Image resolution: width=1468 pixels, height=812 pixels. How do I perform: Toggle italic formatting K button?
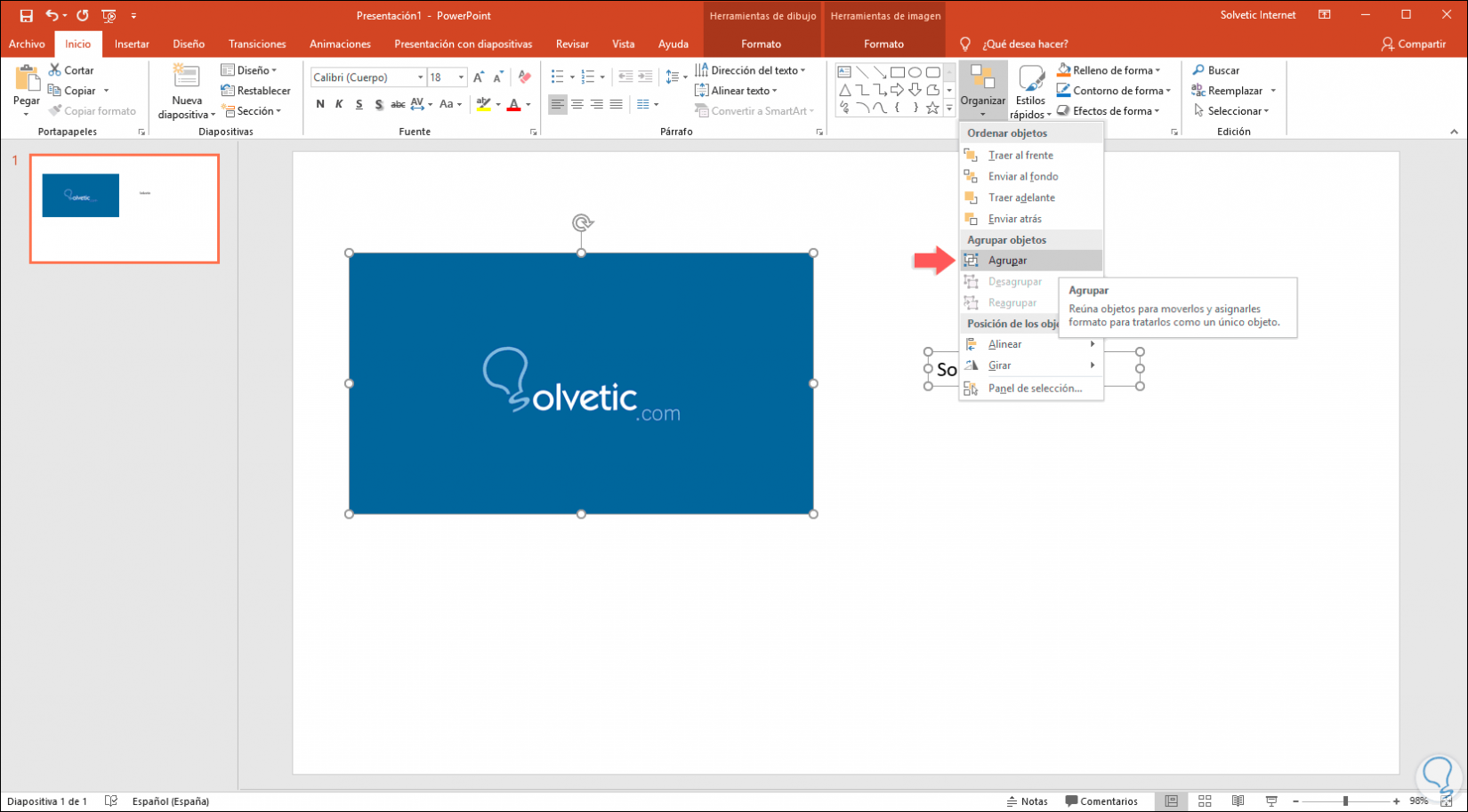(339, 105)
